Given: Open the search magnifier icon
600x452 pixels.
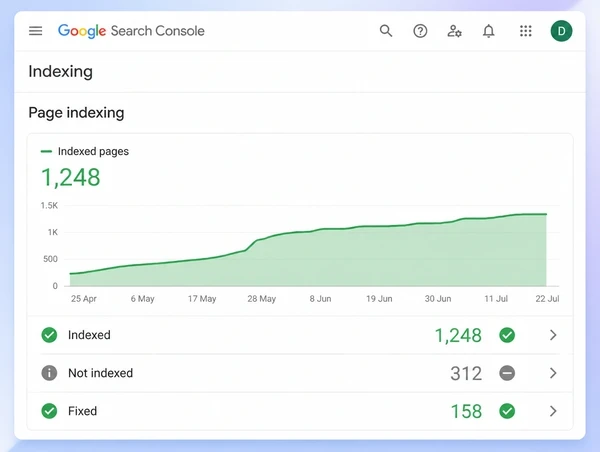Looking at the screenshot, I should pos(386,31).
